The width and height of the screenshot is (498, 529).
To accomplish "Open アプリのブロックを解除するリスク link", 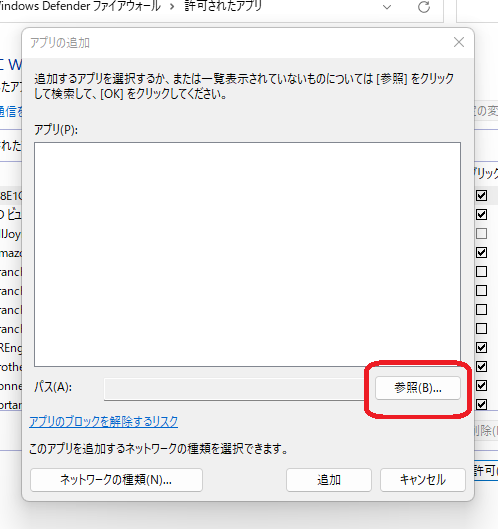I will point(104,422).
